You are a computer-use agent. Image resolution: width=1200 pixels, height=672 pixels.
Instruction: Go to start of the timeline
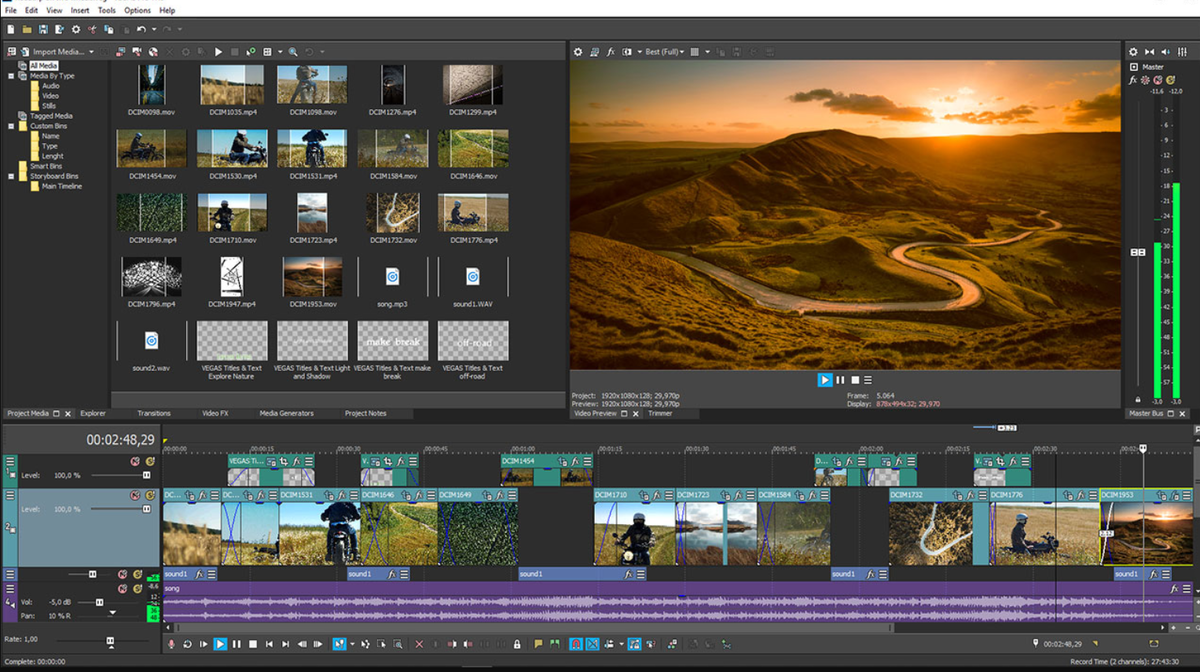click(269, 644)
